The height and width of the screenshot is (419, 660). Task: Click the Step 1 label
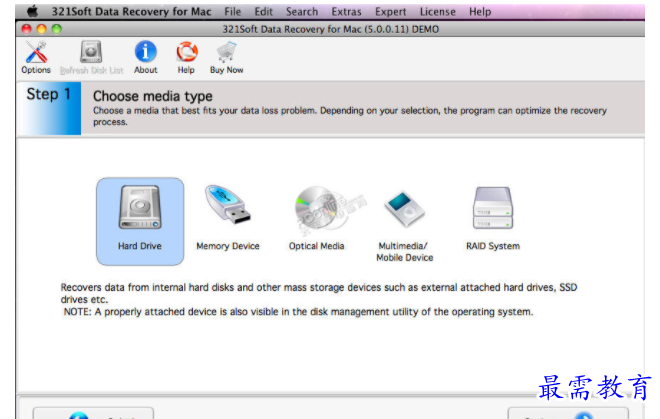tap(48, 94)
